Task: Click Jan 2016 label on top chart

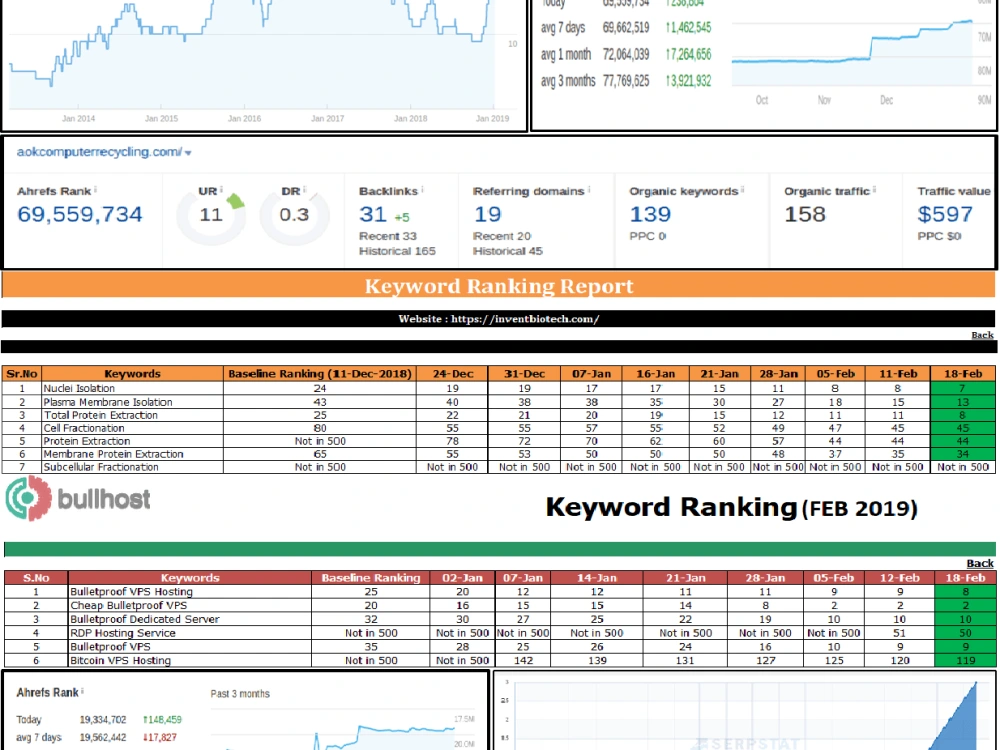Action: pos(244,119)
